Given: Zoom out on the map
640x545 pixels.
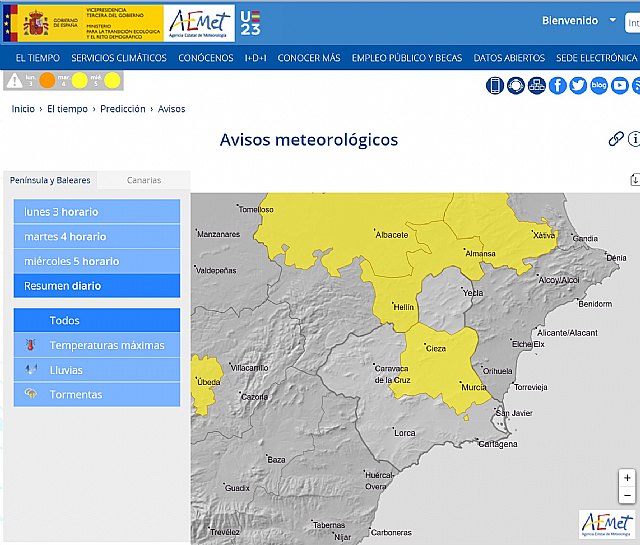Looking at the screenshot, I should [x=627, y=495].
